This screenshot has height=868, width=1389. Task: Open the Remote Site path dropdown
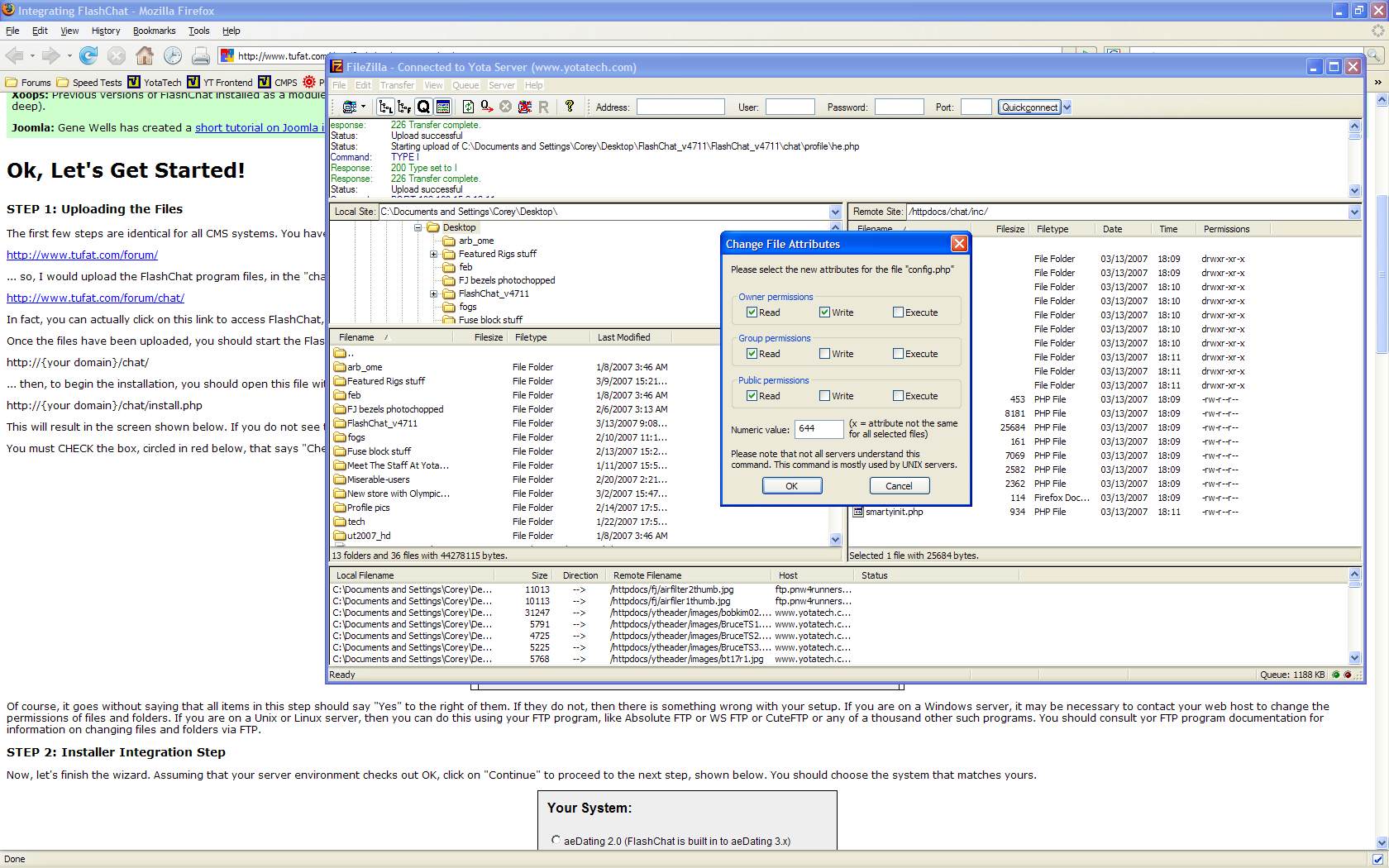tap(1354, 212)
